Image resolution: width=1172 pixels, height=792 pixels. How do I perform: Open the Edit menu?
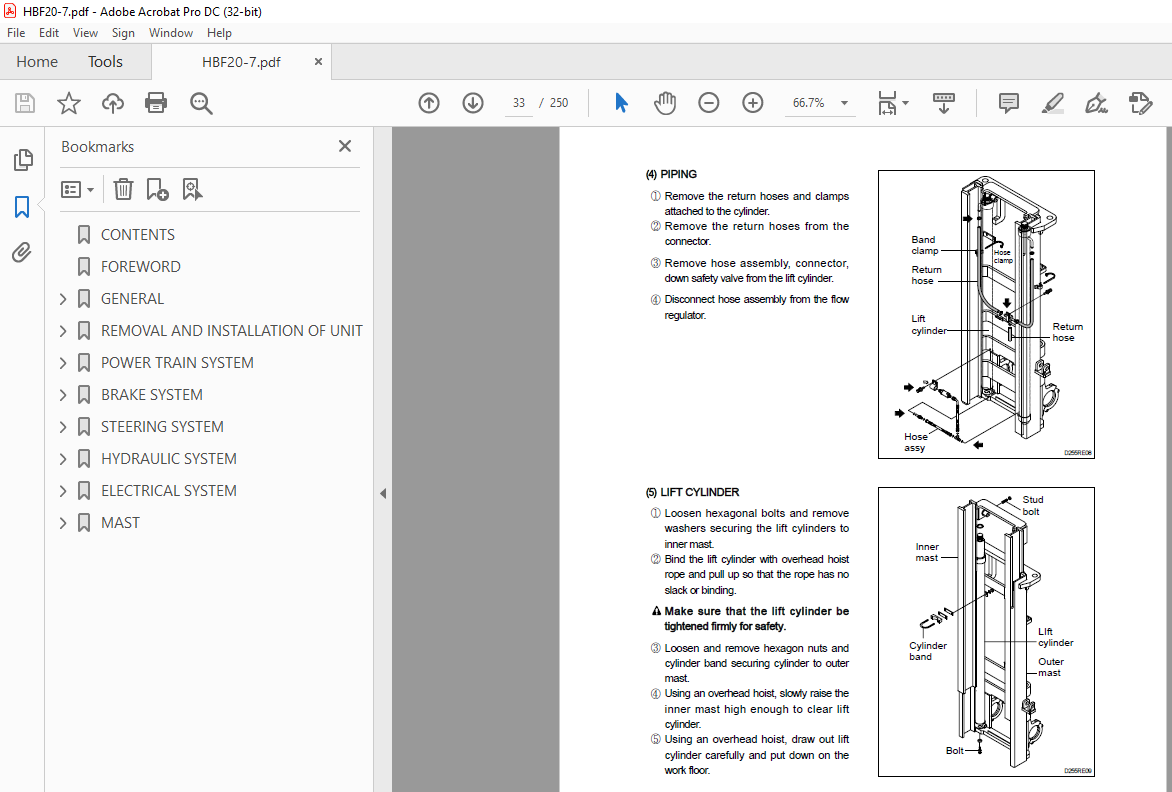point(49,33)
